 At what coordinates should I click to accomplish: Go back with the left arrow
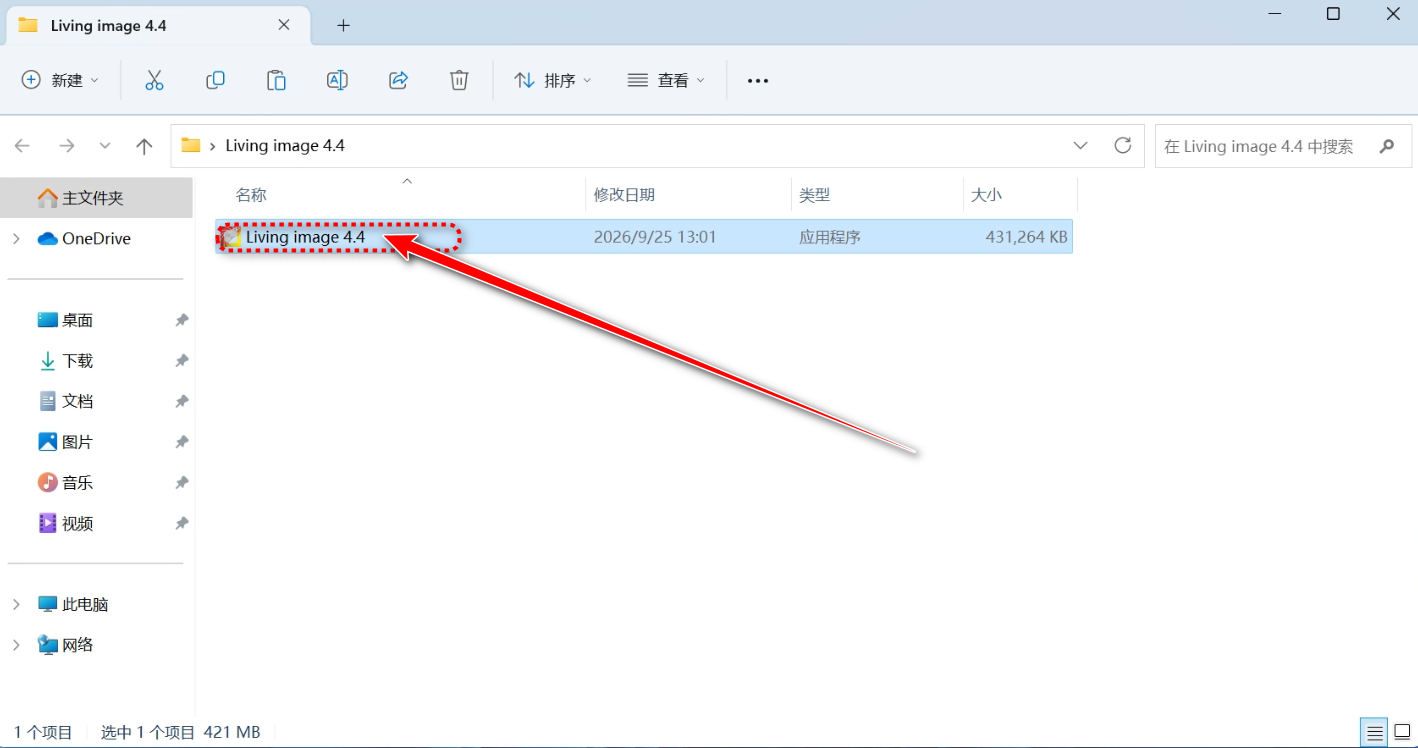pyautogui.click(x=22, y=146)
